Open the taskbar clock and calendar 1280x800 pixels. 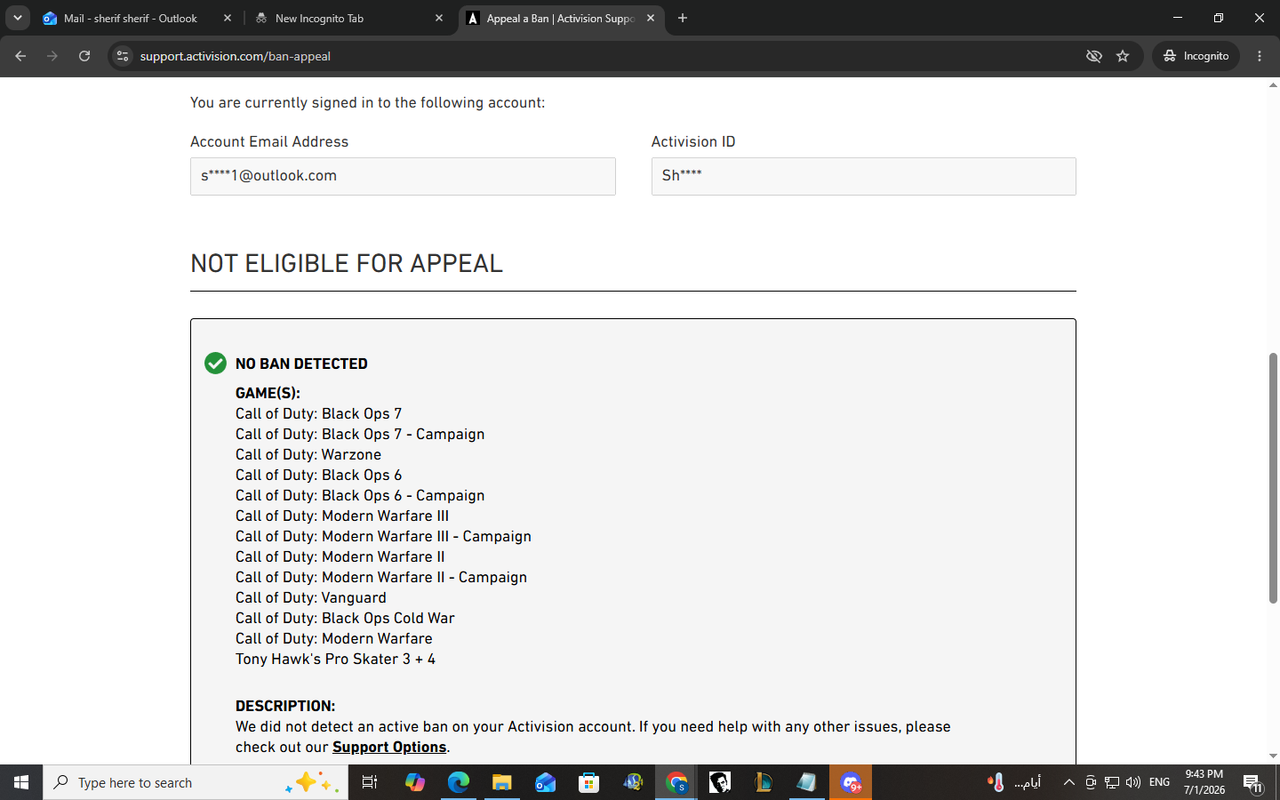point(1204,782)
